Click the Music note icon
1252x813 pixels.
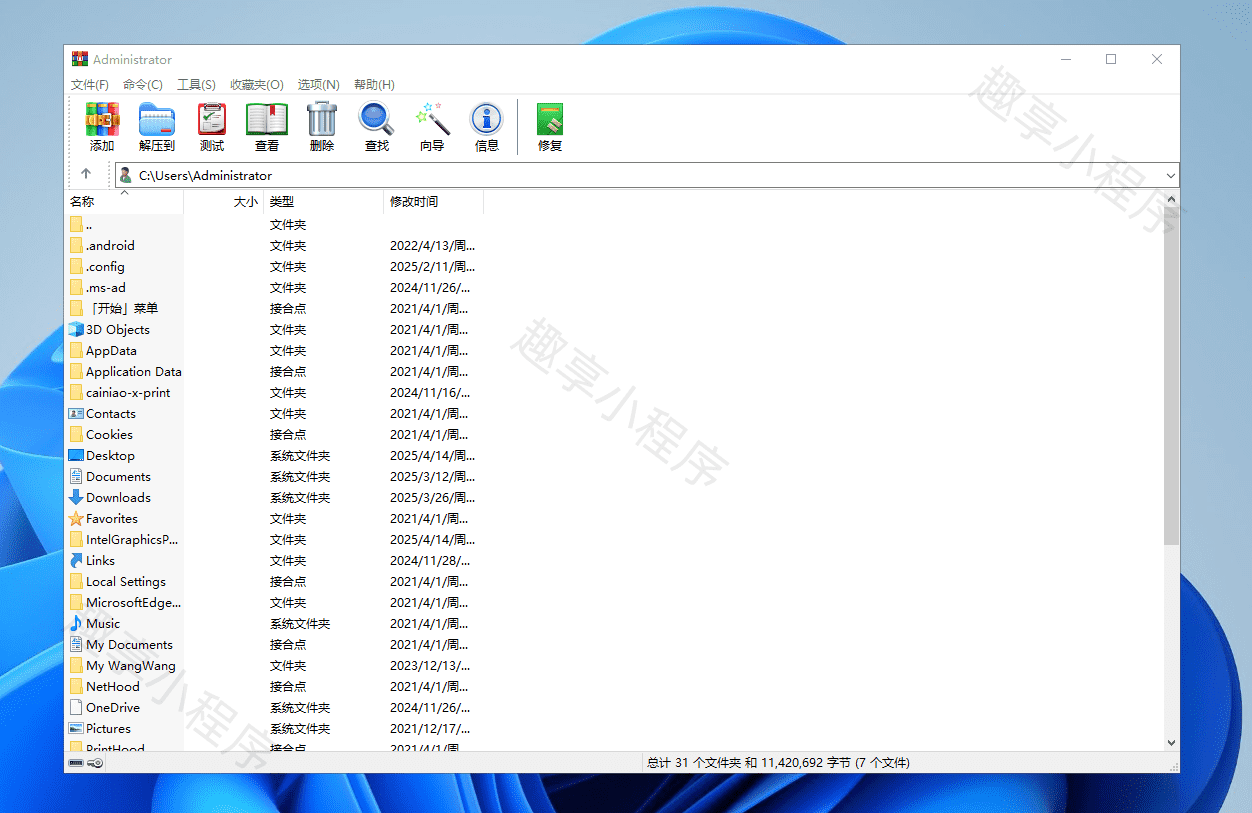(76, 623)
